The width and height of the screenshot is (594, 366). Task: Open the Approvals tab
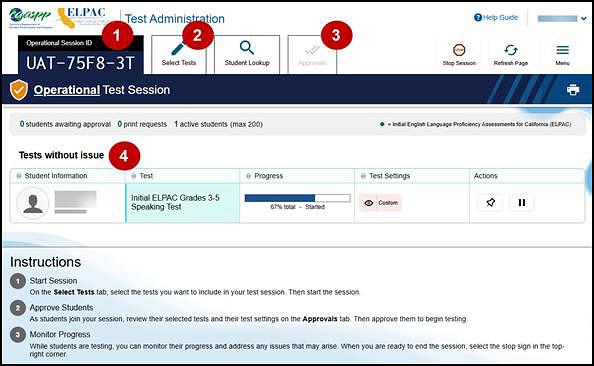click(312, 55)
